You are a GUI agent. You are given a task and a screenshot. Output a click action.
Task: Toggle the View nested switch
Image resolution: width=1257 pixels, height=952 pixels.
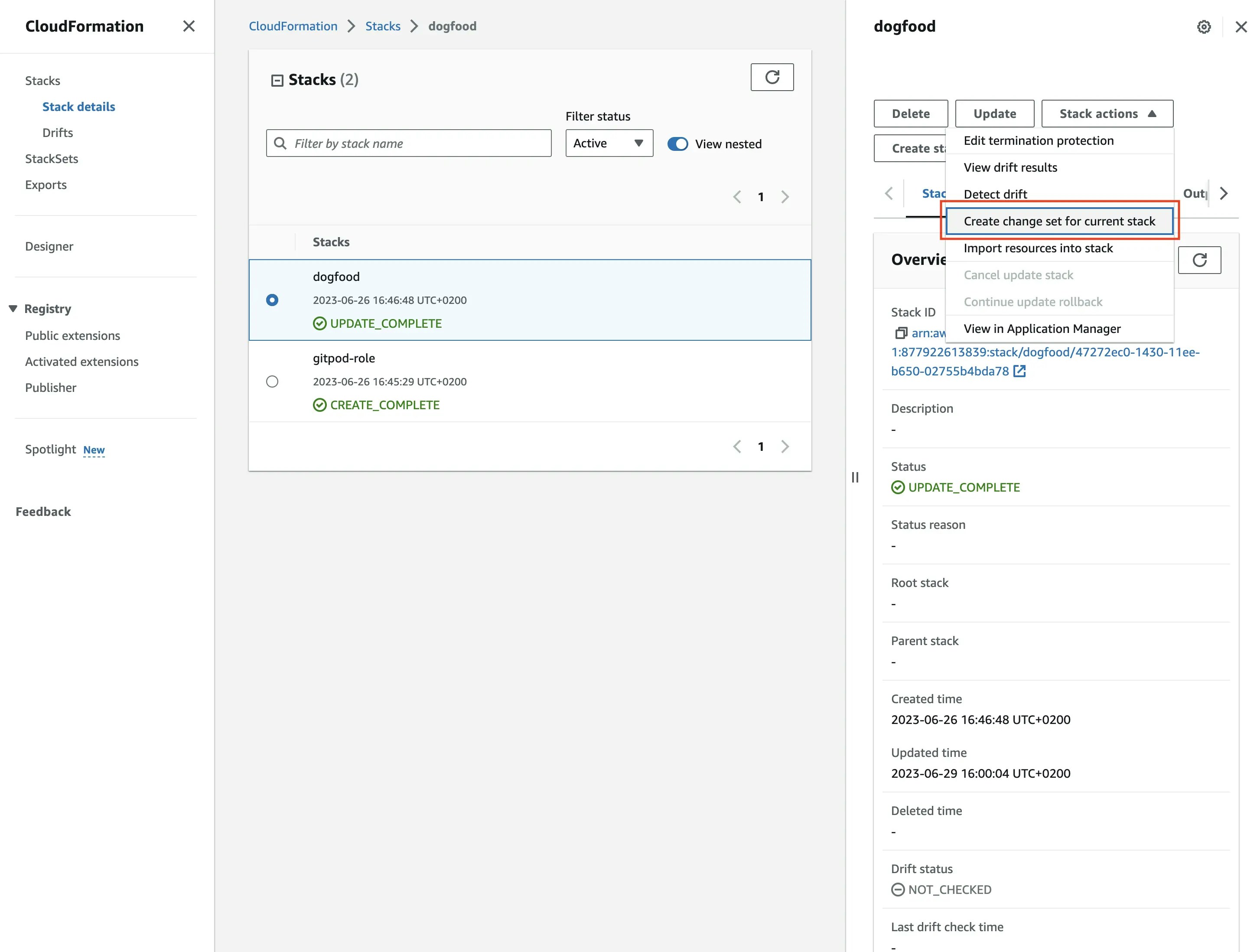pos(677,144)
